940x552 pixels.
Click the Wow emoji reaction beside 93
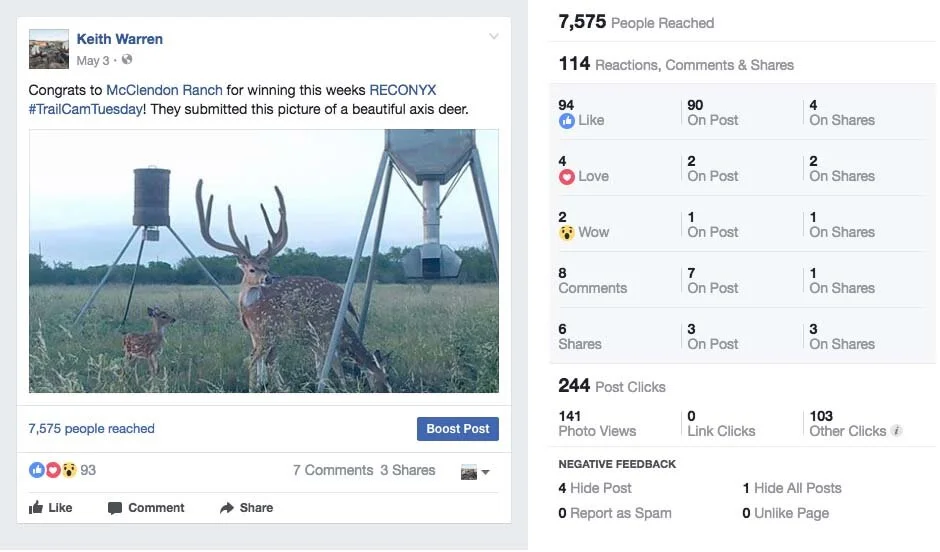click(70, 470)
